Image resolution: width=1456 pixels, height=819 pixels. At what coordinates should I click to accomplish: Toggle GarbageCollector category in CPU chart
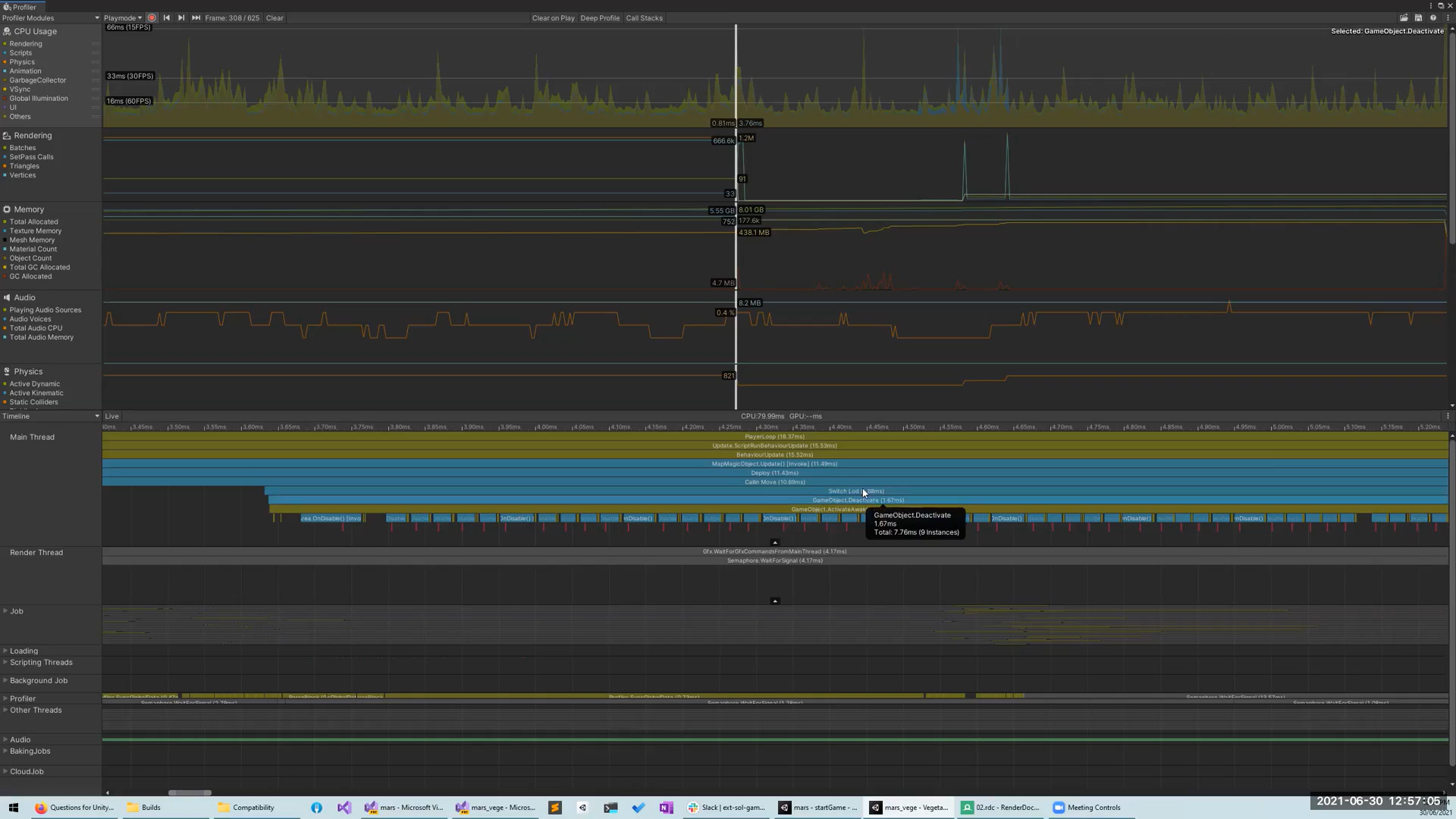coord(37,80)
